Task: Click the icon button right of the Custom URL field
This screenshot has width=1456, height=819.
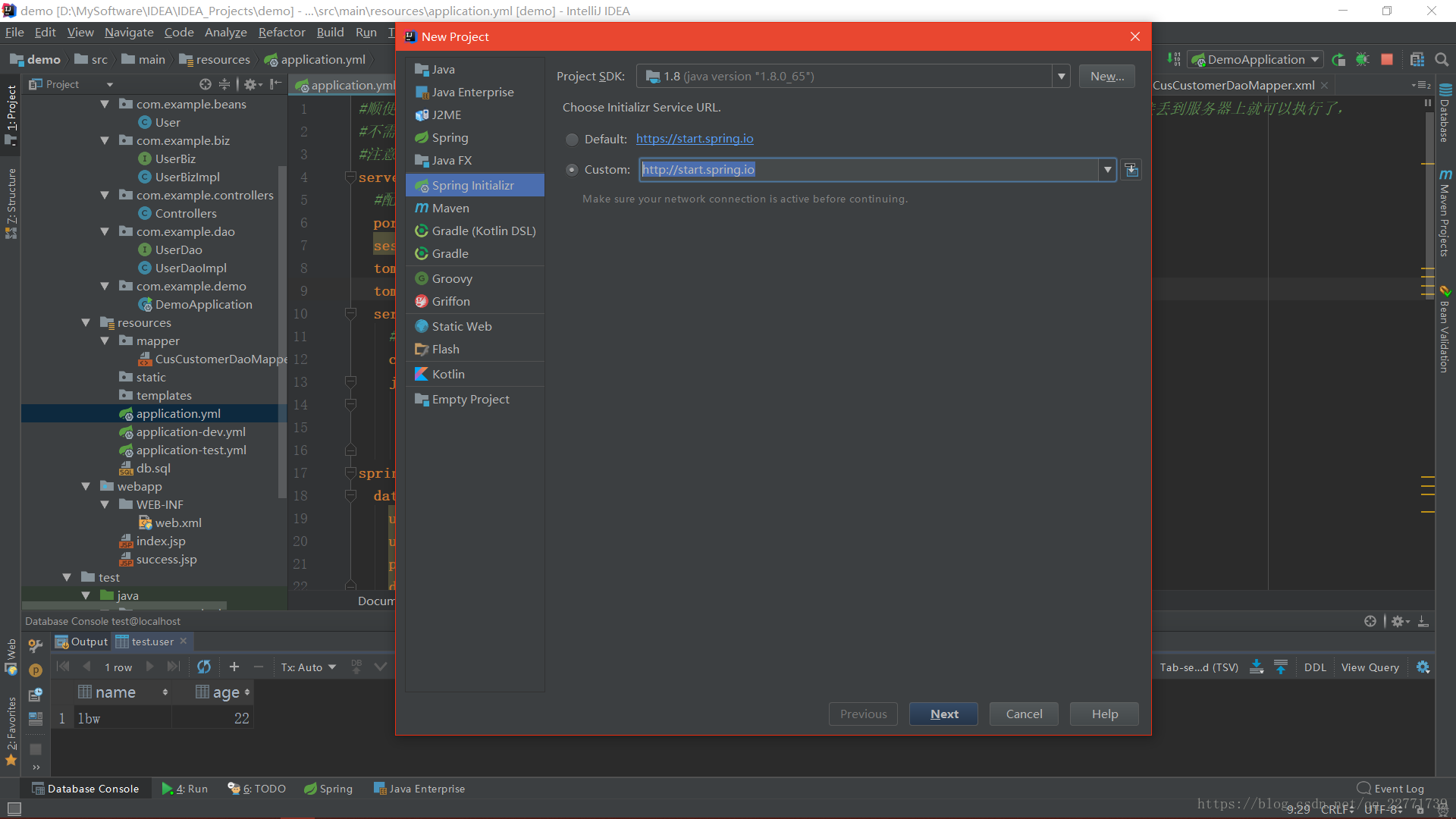Action: [1131, 170]
